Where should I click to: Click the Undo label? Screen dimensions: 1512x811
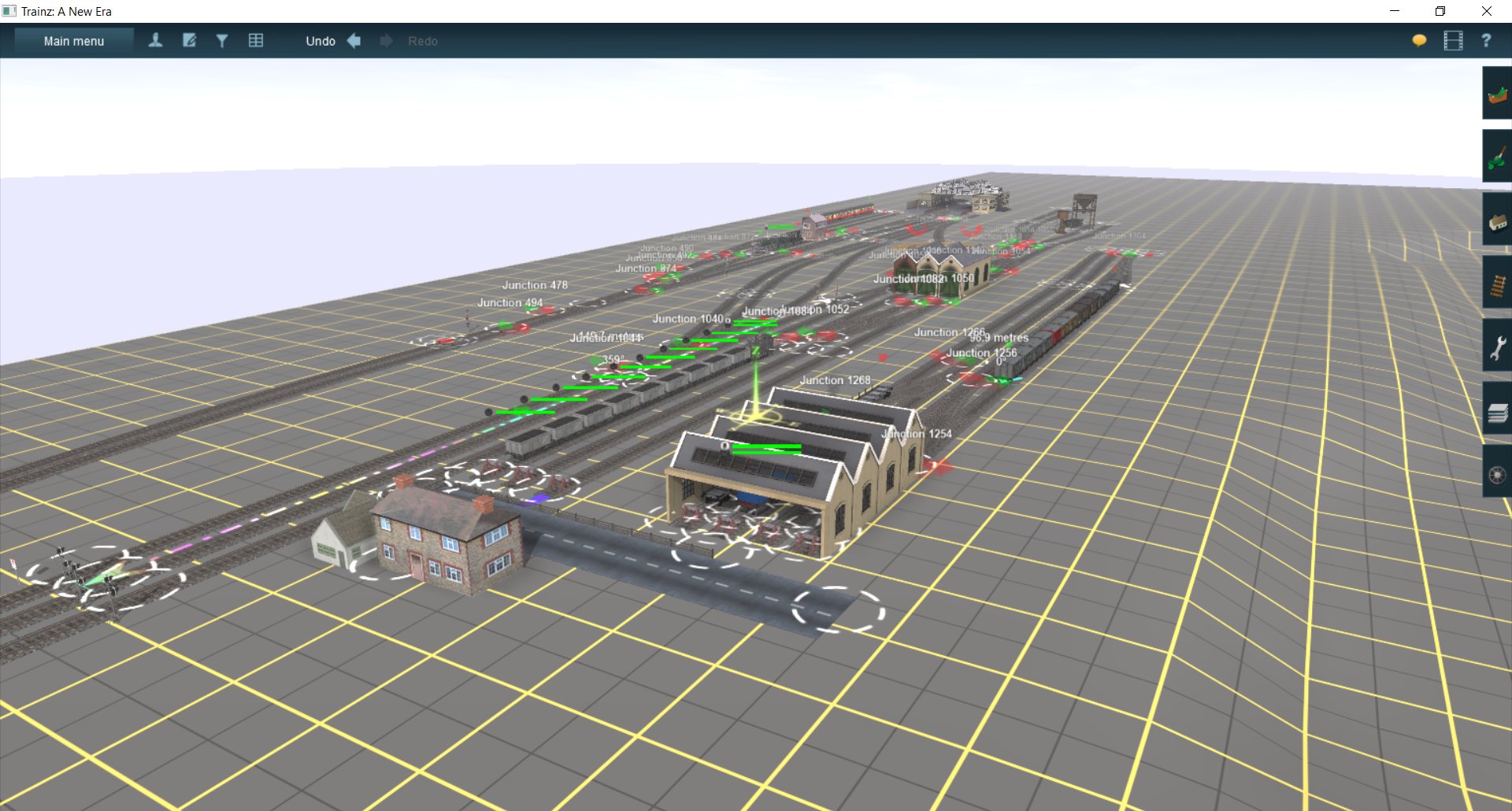(x=321, y=41)
